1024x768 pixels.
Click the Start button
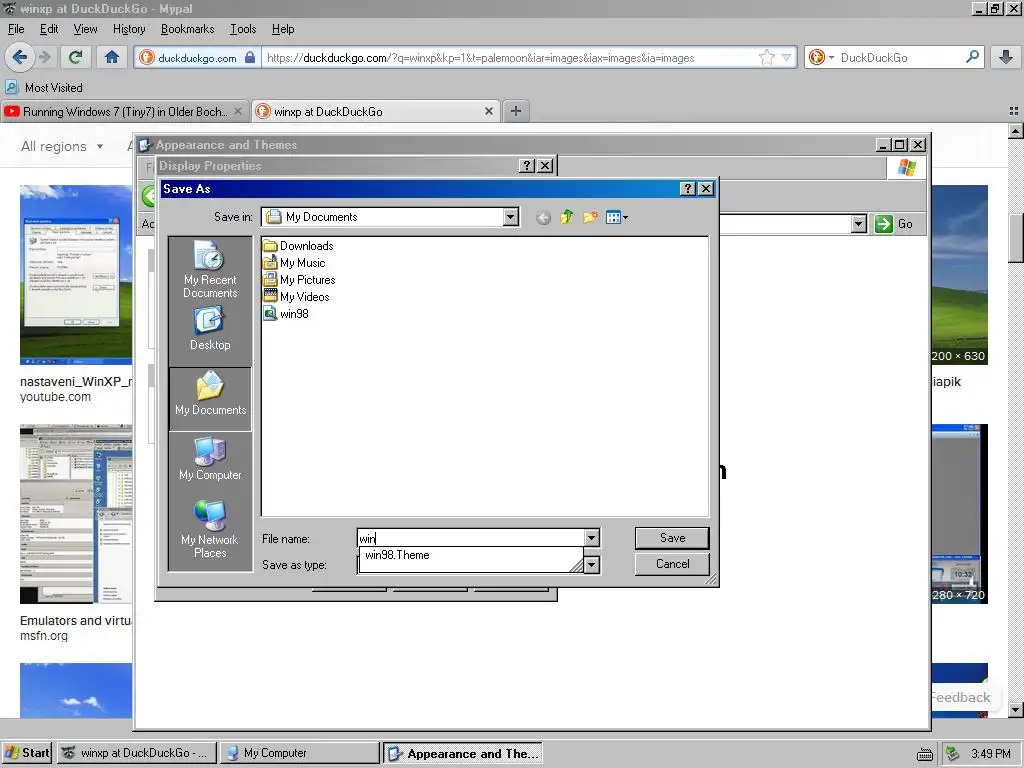[x=27, y=753]
